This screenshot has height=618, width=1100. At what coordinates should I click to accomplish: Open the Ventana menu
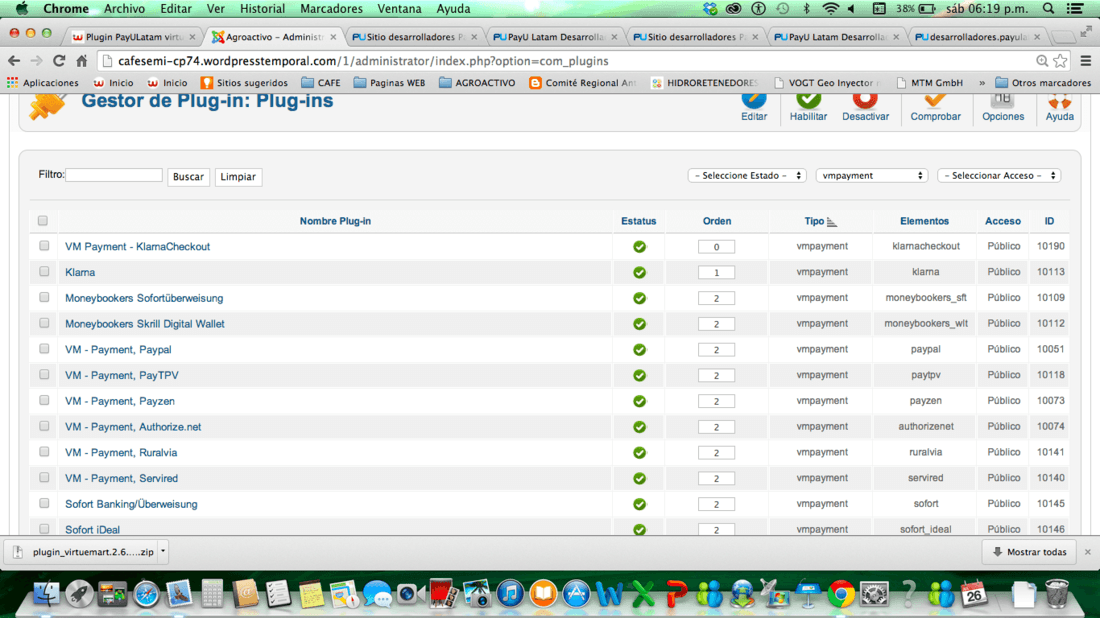399,8
